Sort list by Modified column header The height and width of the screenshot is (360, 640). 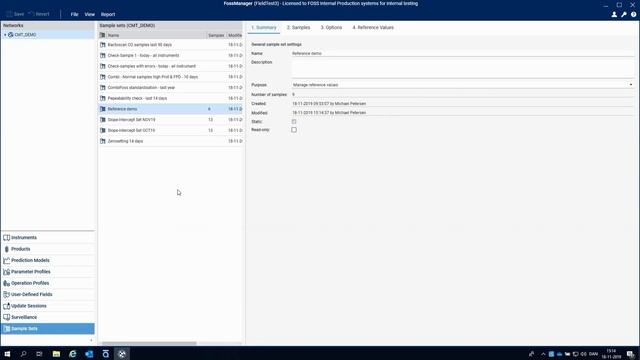235,36
